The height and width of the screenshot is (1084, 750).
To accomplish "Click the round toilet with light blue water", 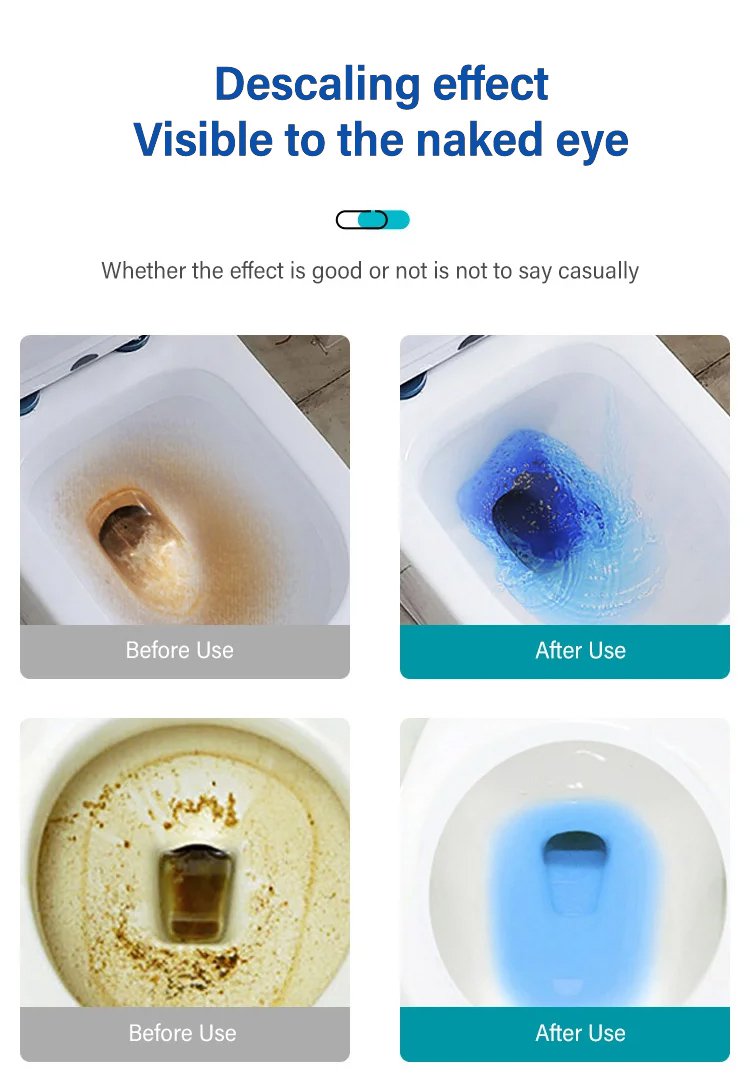I will click(x=565, y=863).
